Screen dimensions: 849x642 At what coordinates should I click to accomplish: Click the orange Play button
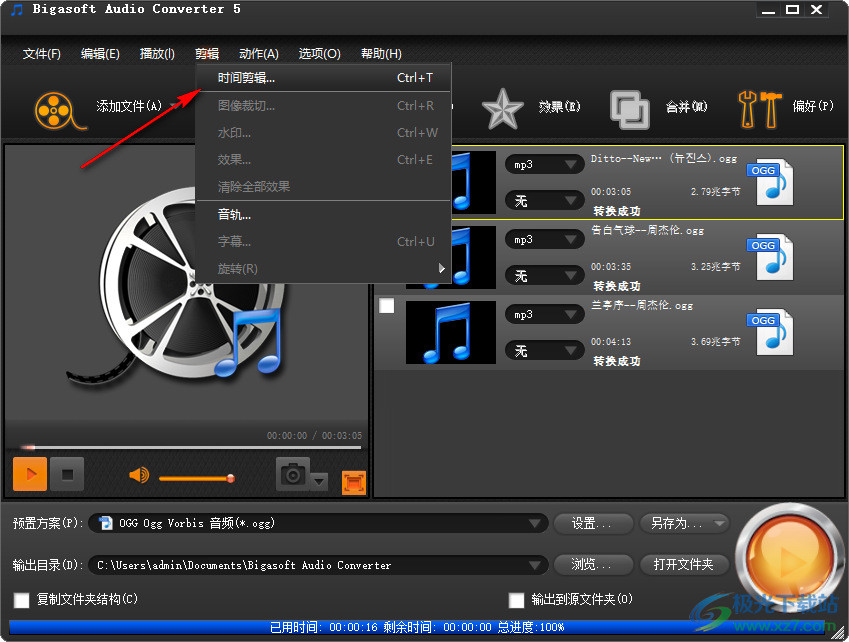point(30,474)
